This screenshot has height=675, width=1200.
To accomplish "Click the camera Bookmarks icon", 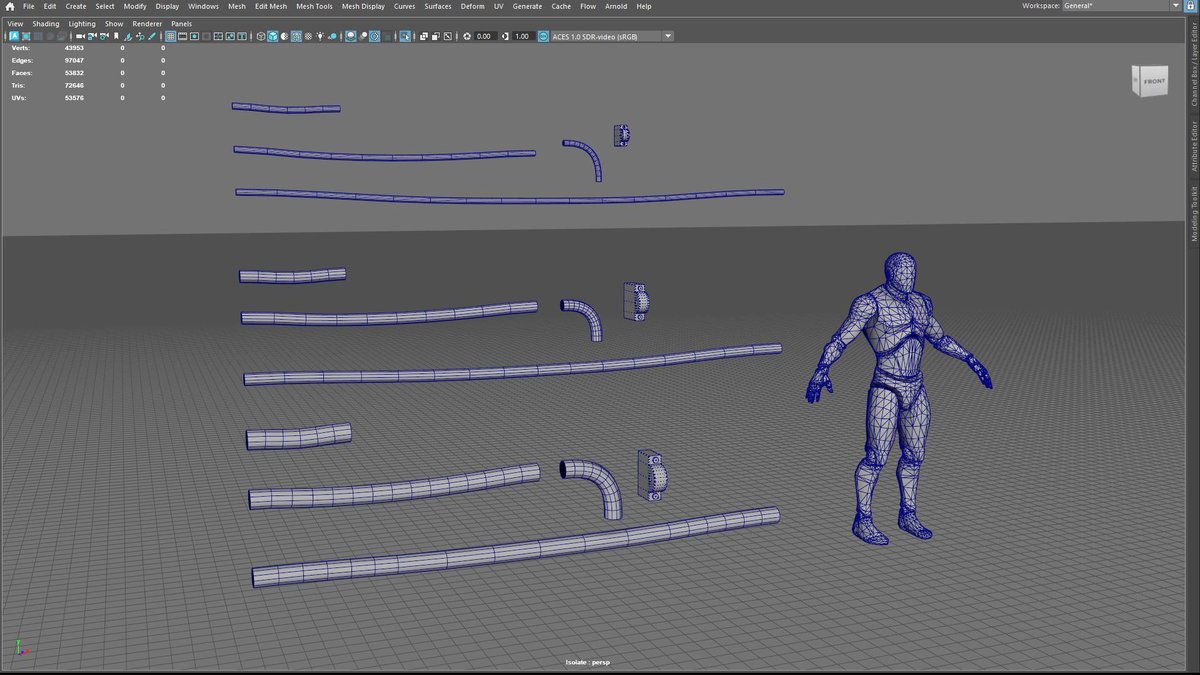I will pyautogui.click(x=116, y=36).
